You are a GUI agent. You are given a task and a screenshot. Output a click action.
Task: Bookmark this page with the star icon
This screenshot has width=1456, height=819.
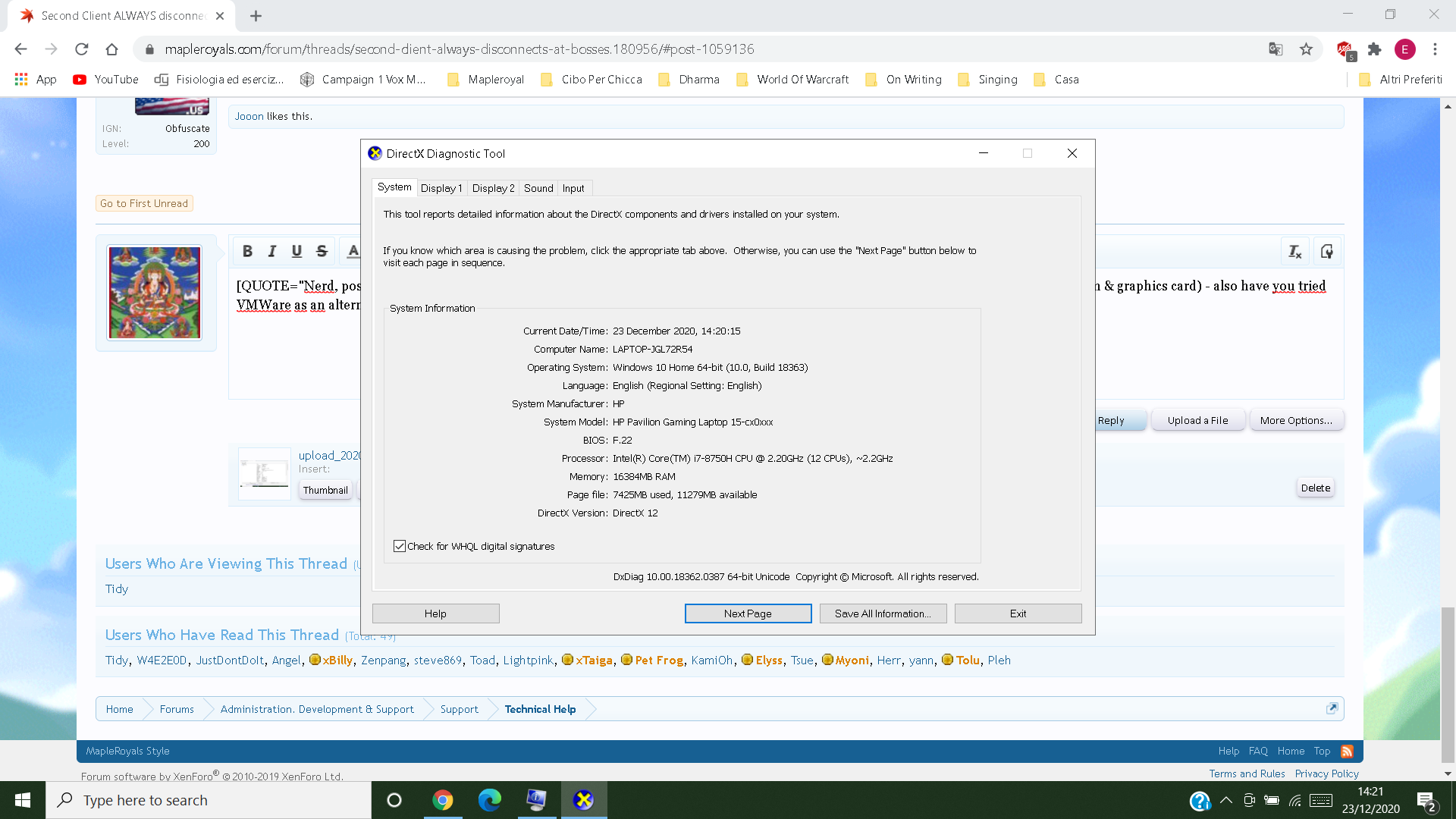(1306, 49)
